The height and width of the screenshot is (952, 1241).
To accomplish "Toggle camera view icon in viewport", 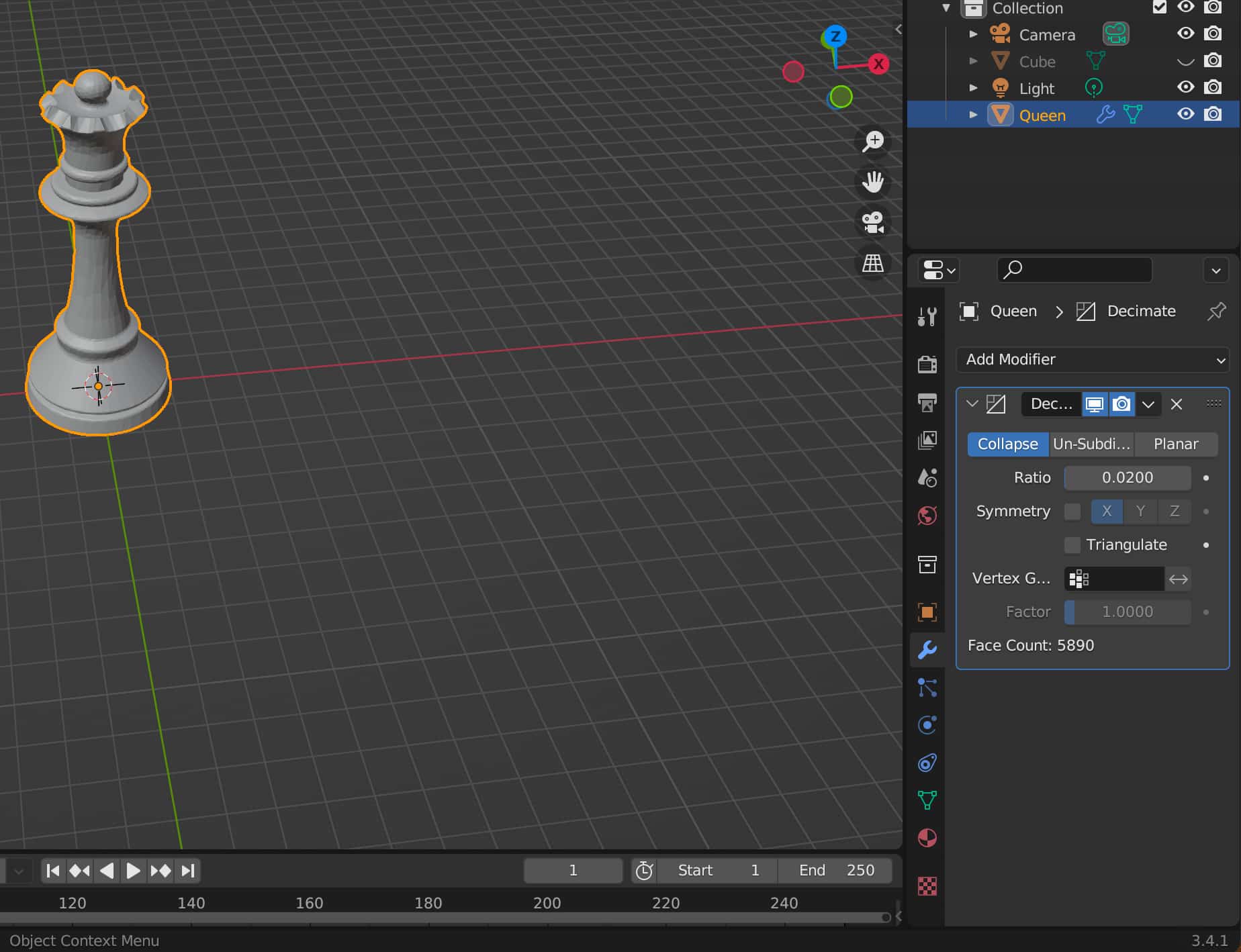I will tap(873, 222).
